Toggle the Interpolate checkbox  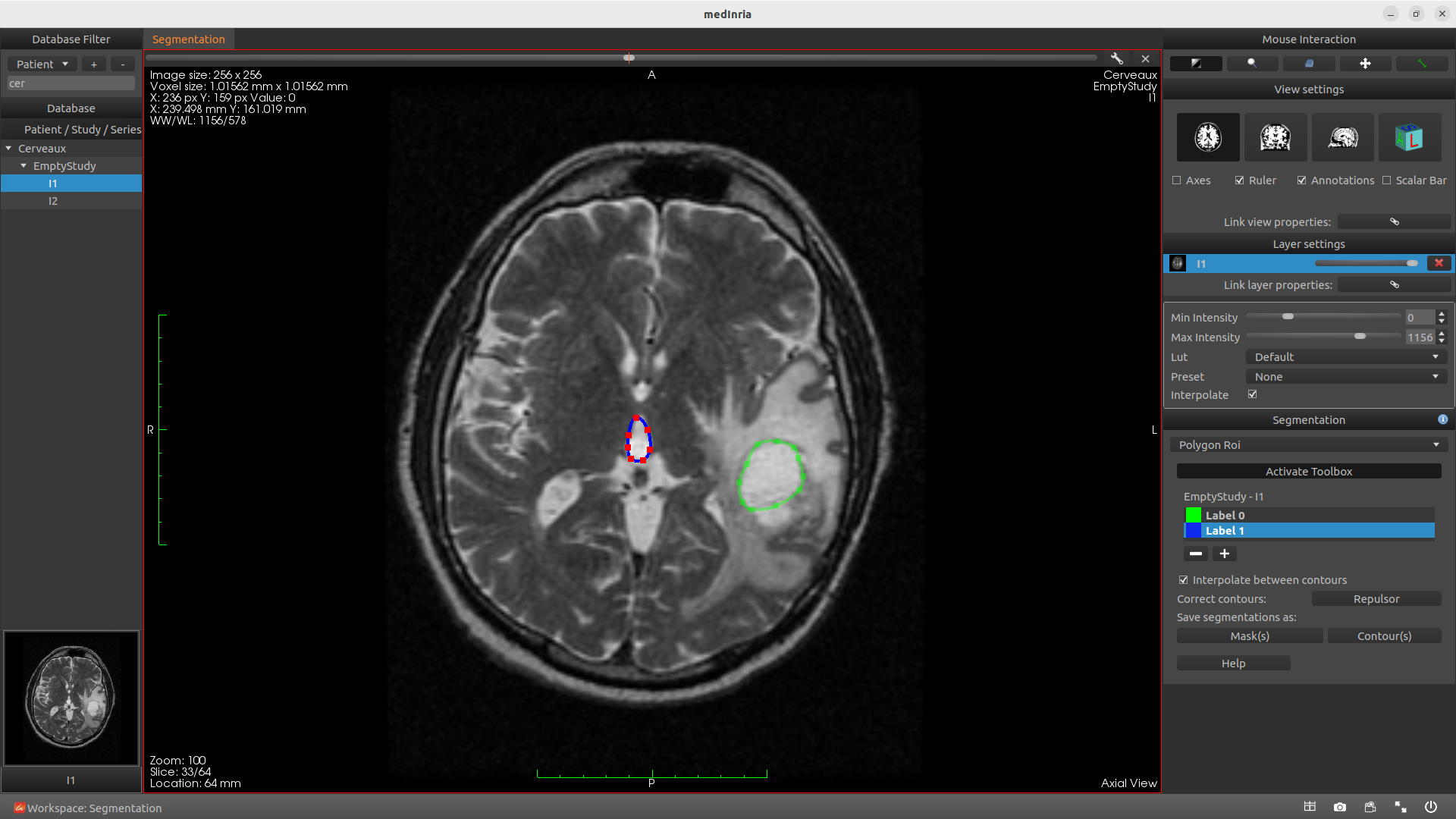1253,394
